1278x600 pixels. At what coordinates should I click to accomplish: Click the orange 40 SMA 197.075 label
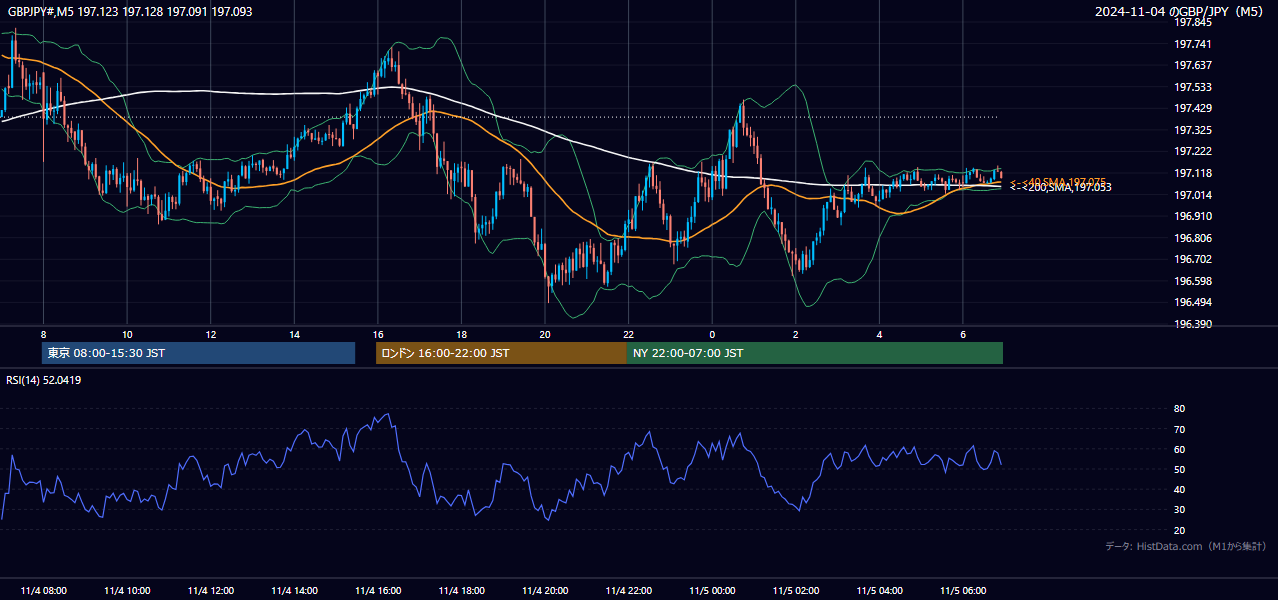pos(1058,182)
